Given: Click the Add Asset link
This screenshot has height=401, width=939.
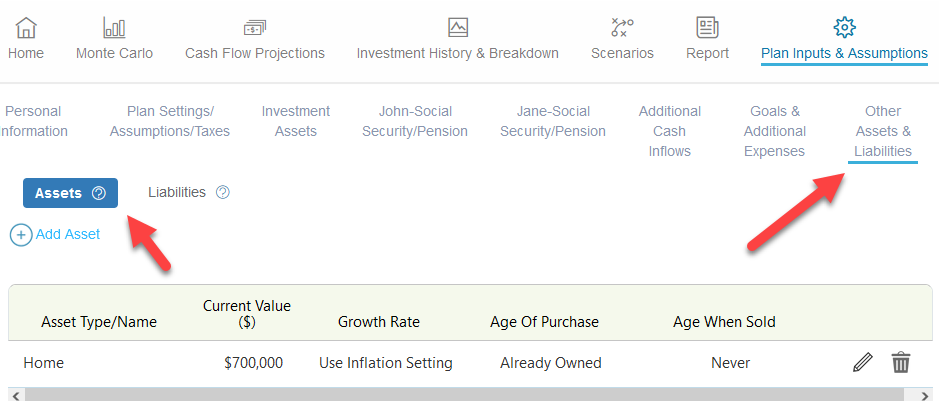Looking at the screenshot, I should 68,235.
